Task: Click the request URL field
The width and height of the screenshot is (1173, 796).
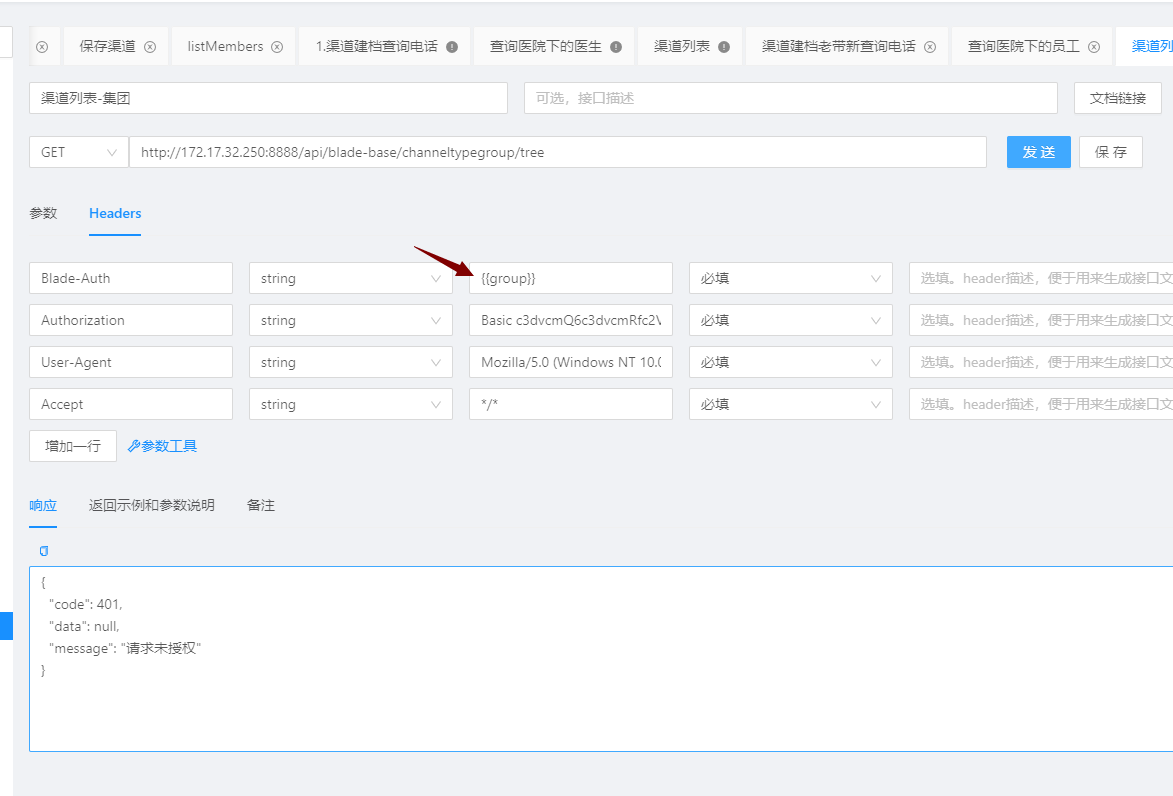Action: click(558, 152)
